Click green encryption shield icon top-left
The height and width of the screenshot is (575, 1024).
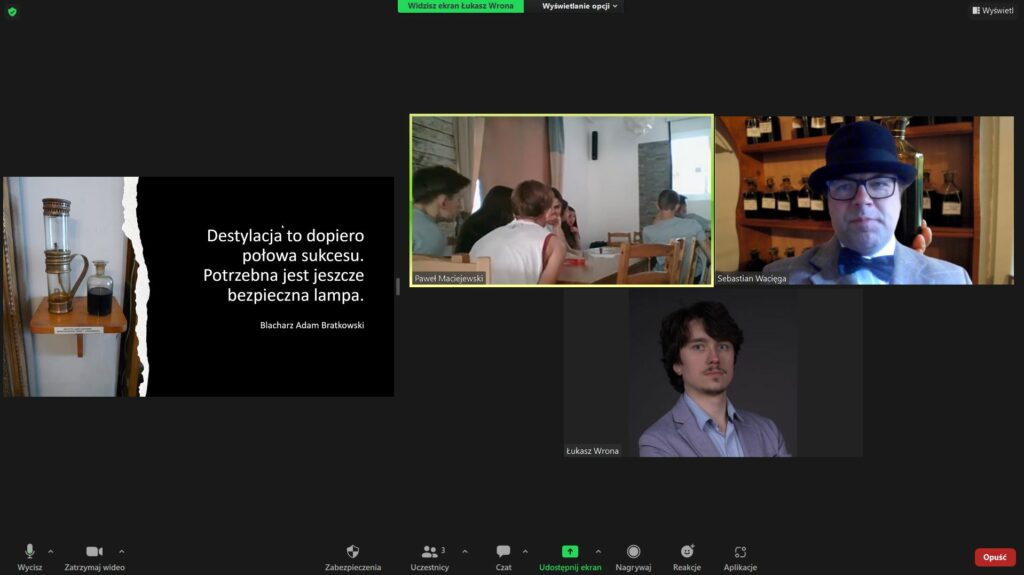tap(12, 11)
